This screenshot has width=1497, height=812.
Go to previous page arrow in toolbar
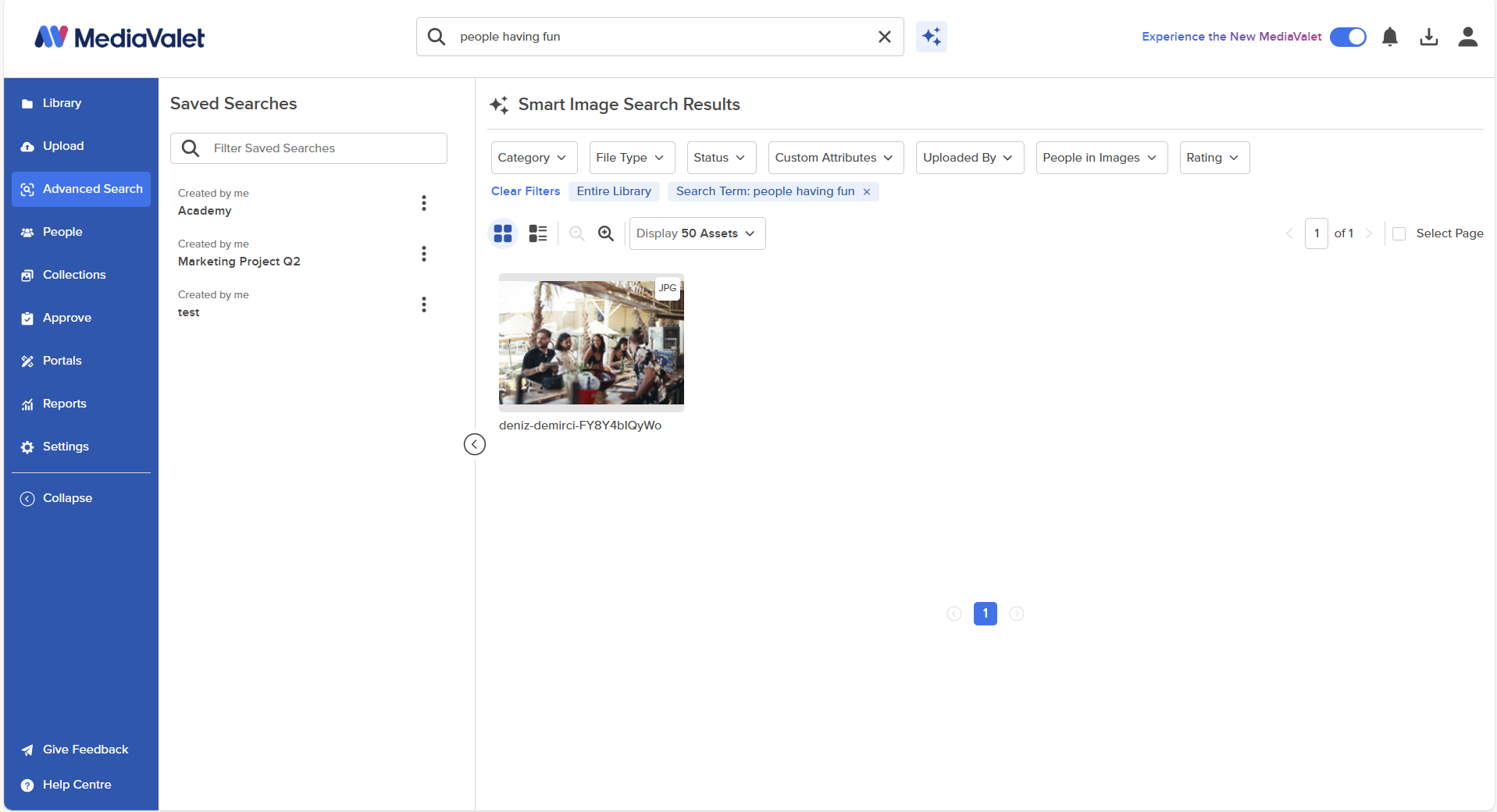1289,233
